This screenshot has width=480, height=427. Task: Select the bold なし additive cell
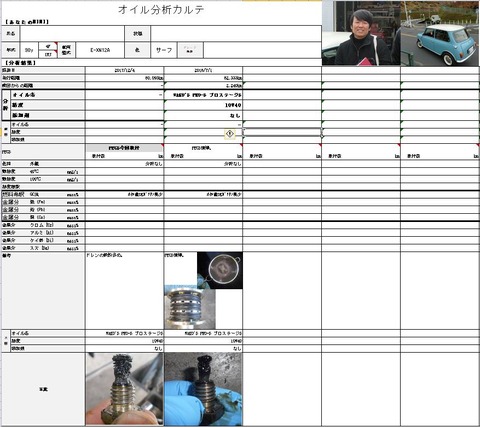point(203,115)
